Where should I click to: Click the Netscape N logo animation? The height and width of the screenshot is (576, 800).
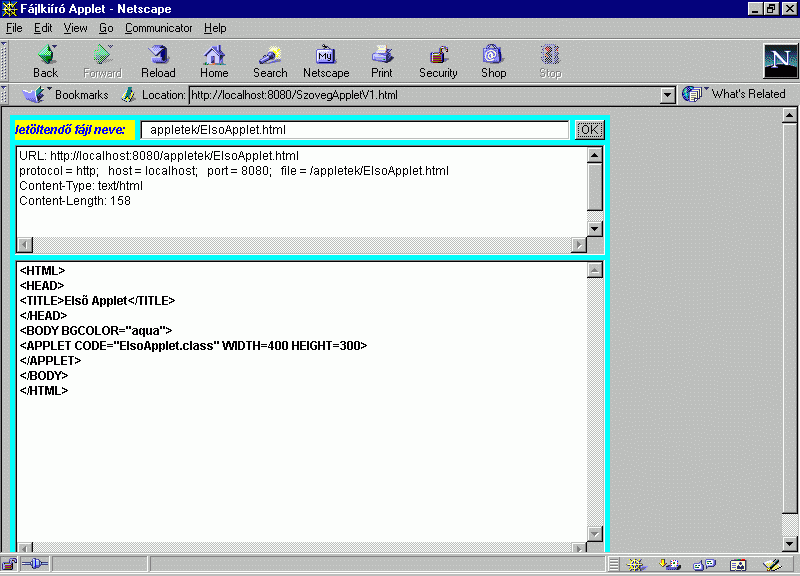coord(780,61)
